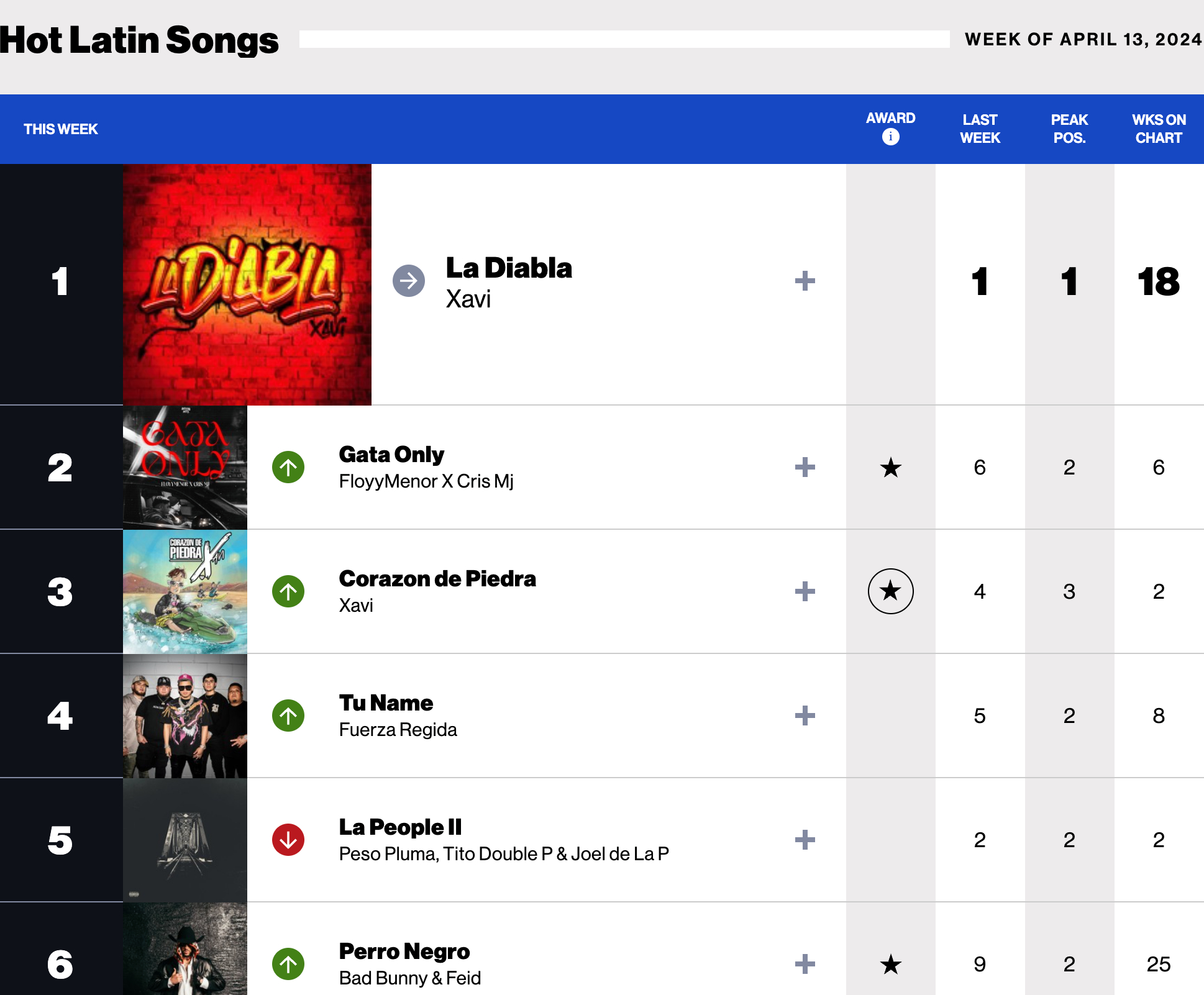Open the Xavi artist link under Corazon de Piedra

355,606
